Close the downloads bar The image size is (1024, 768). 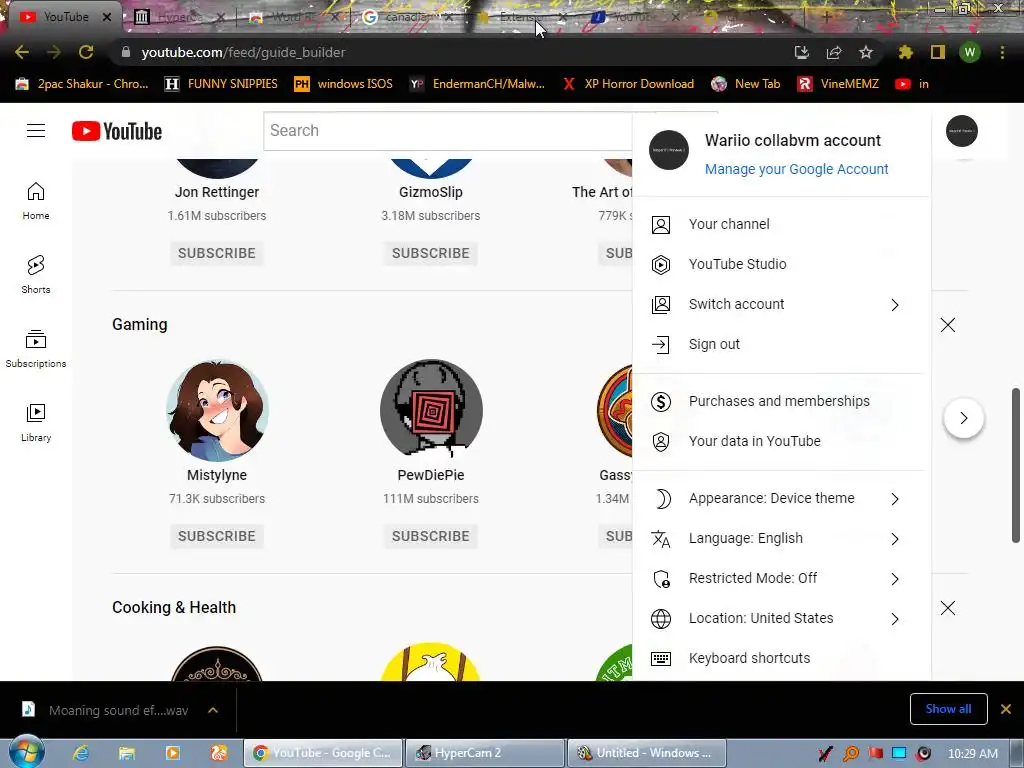[x=1006, y=709]
